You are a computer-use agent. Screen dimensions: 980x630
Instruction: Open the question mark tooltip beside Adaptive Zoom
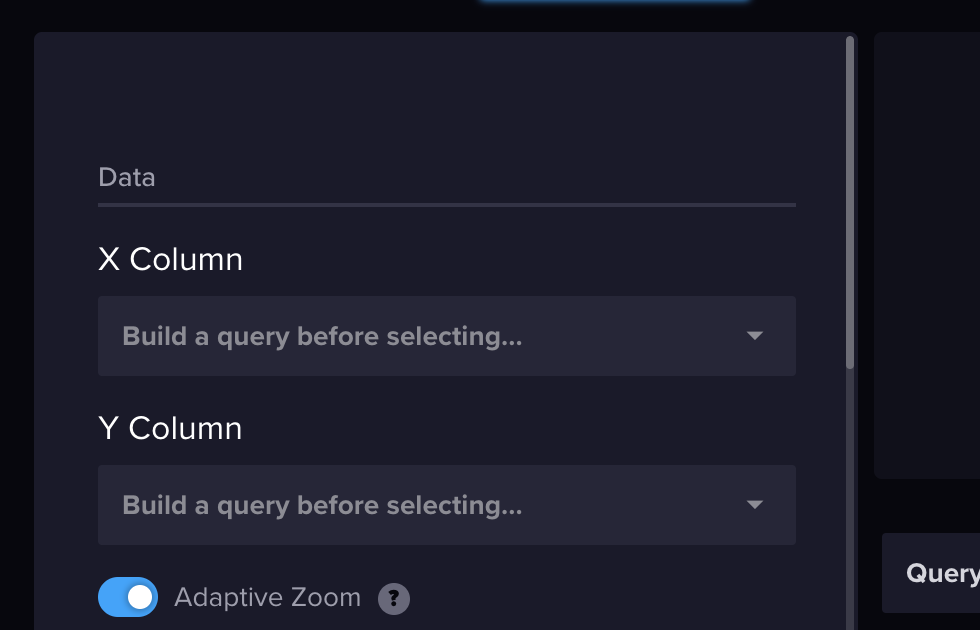[x=394, y=597]
